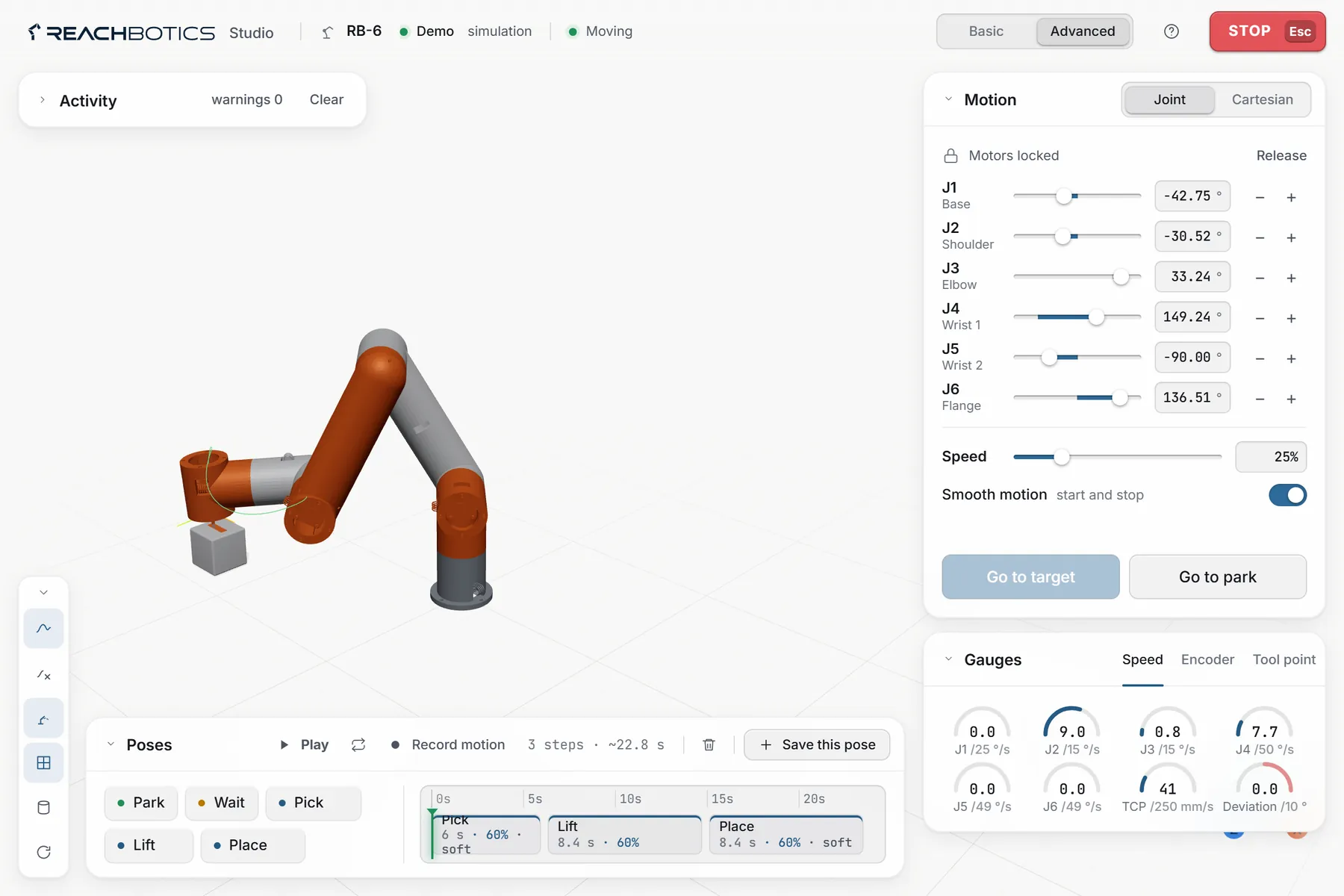Open help via the question mark icon

(x=1172, y=31)
